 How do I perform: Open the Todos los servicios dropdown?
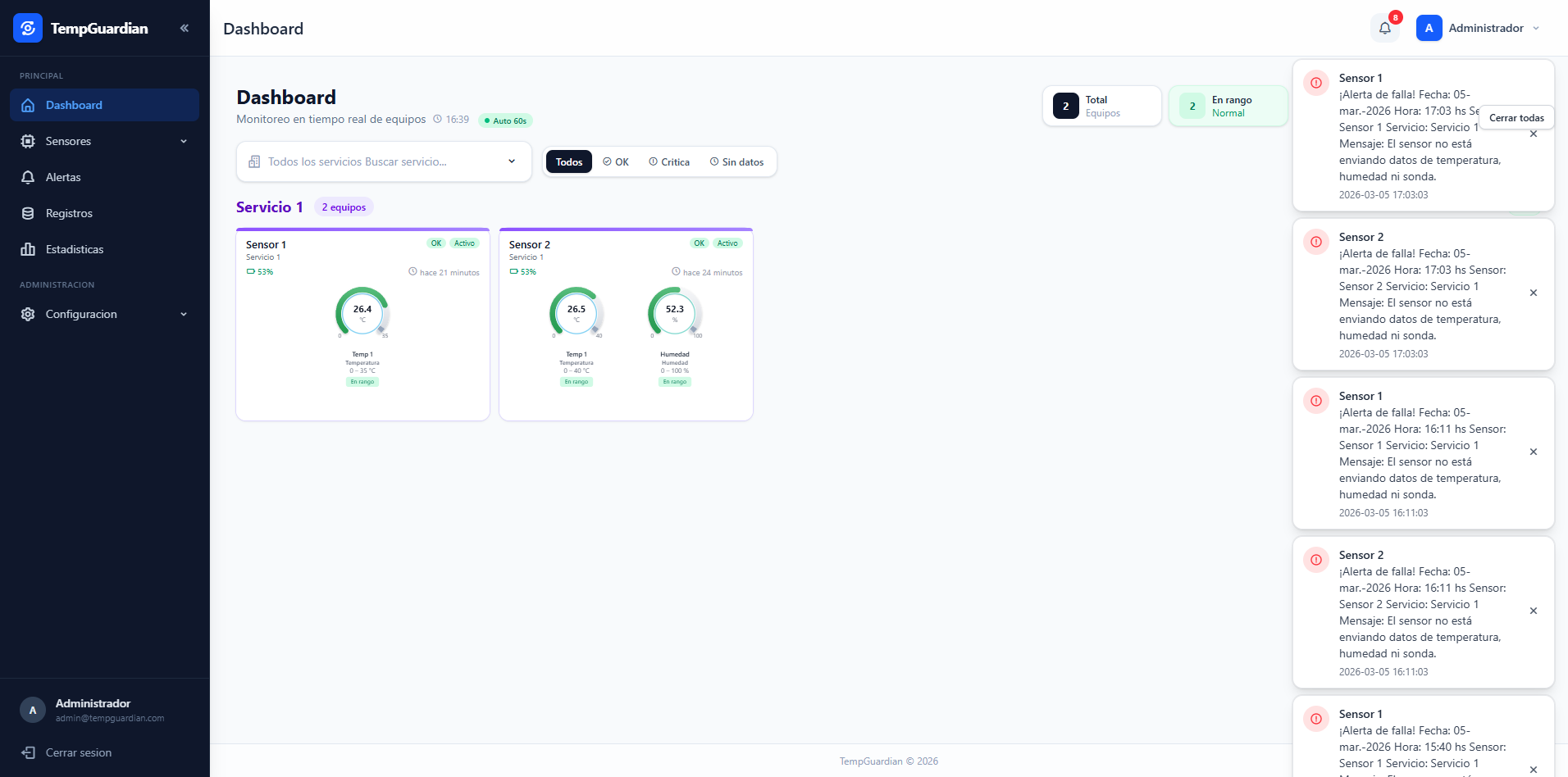point(384,161)
